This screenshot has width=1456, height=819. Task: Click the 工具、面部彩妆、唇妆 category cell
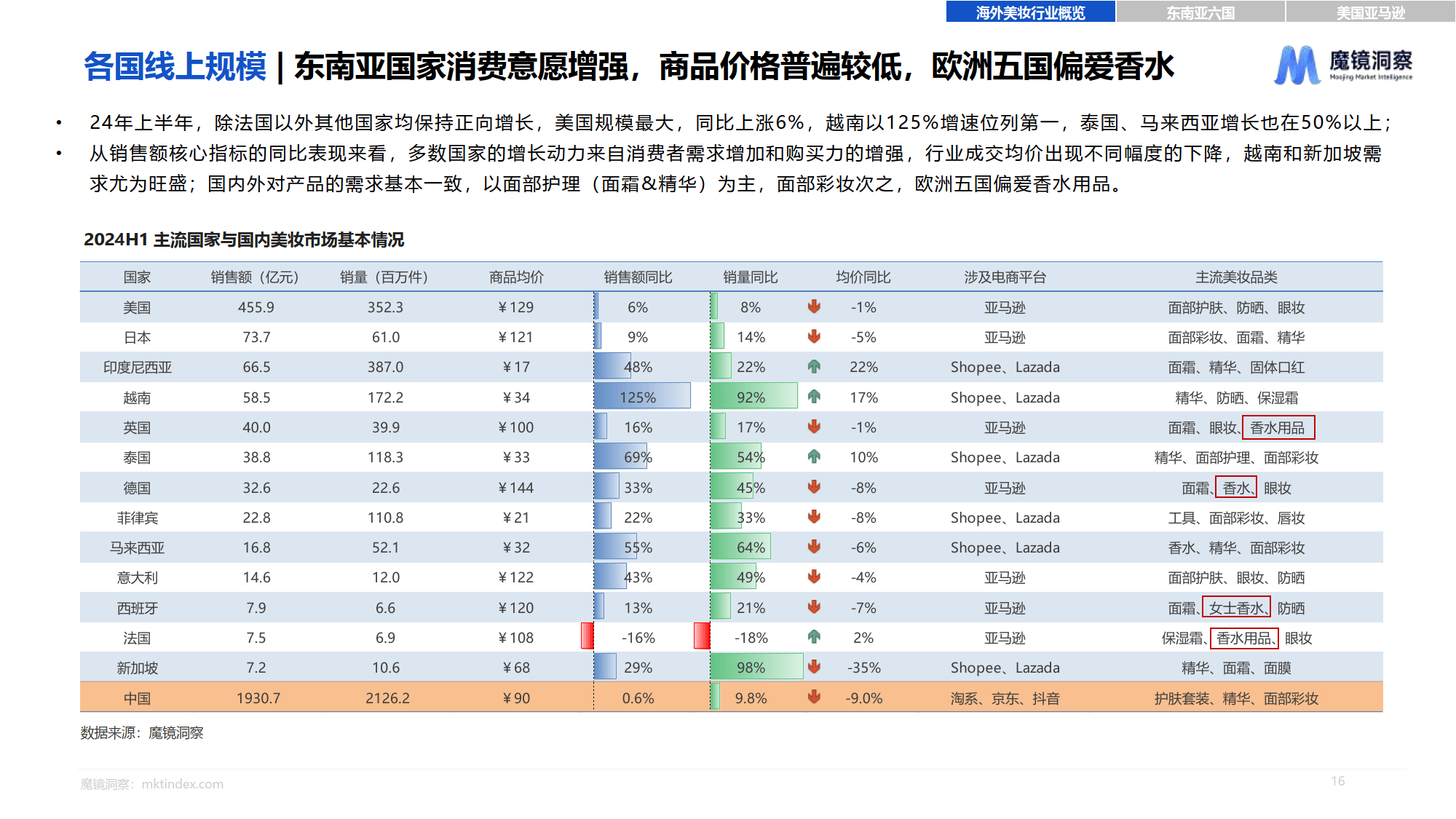click(1236, 518)
